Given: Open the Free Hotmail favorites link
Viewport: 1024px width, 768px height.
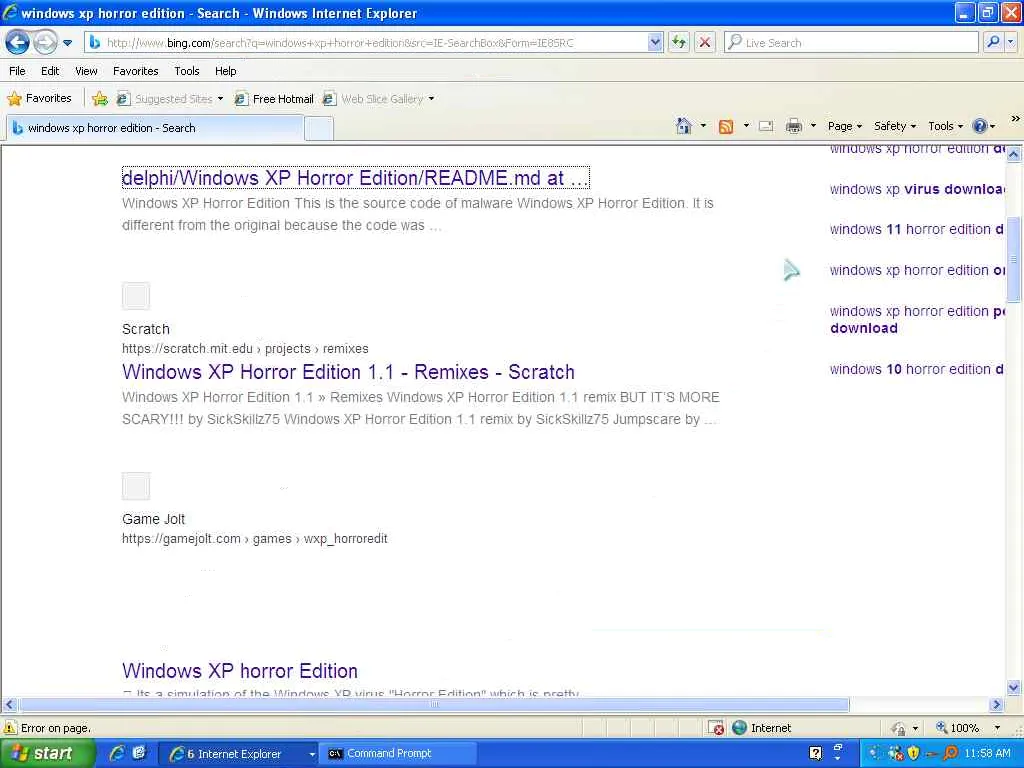Looking at the screenshot, I should [x=274, y=99].
